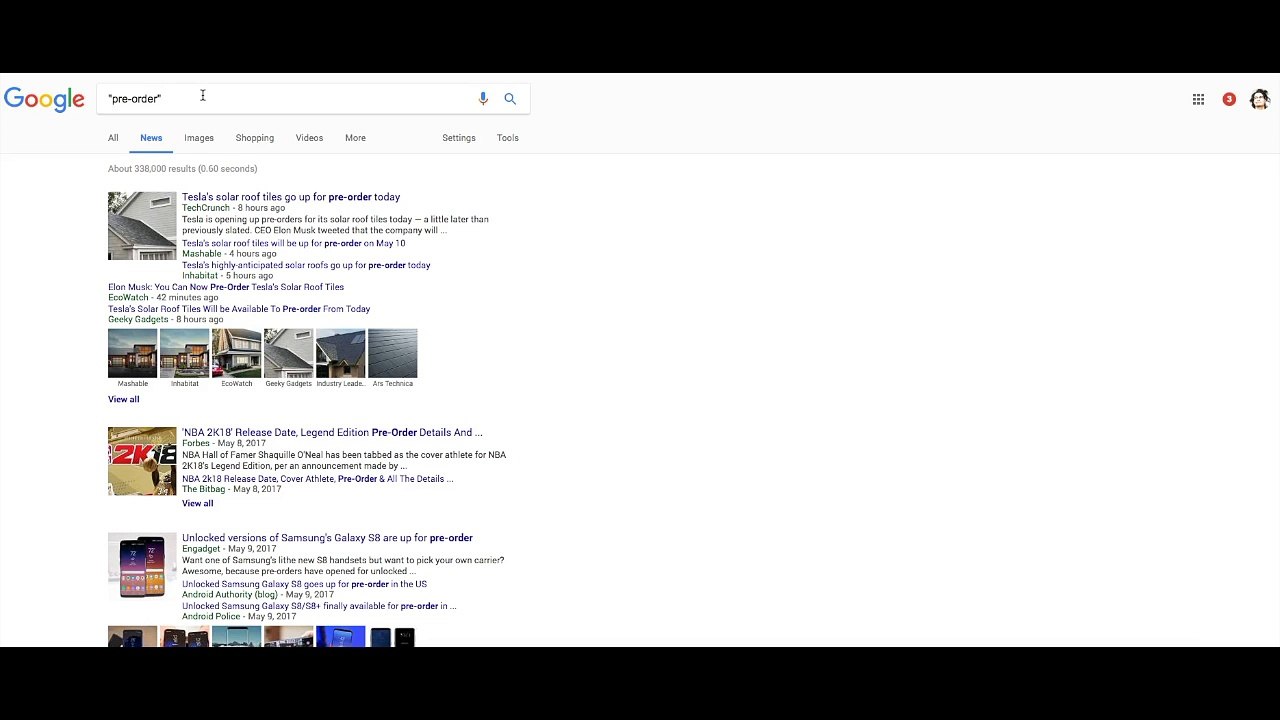Open search Tools

508,138
